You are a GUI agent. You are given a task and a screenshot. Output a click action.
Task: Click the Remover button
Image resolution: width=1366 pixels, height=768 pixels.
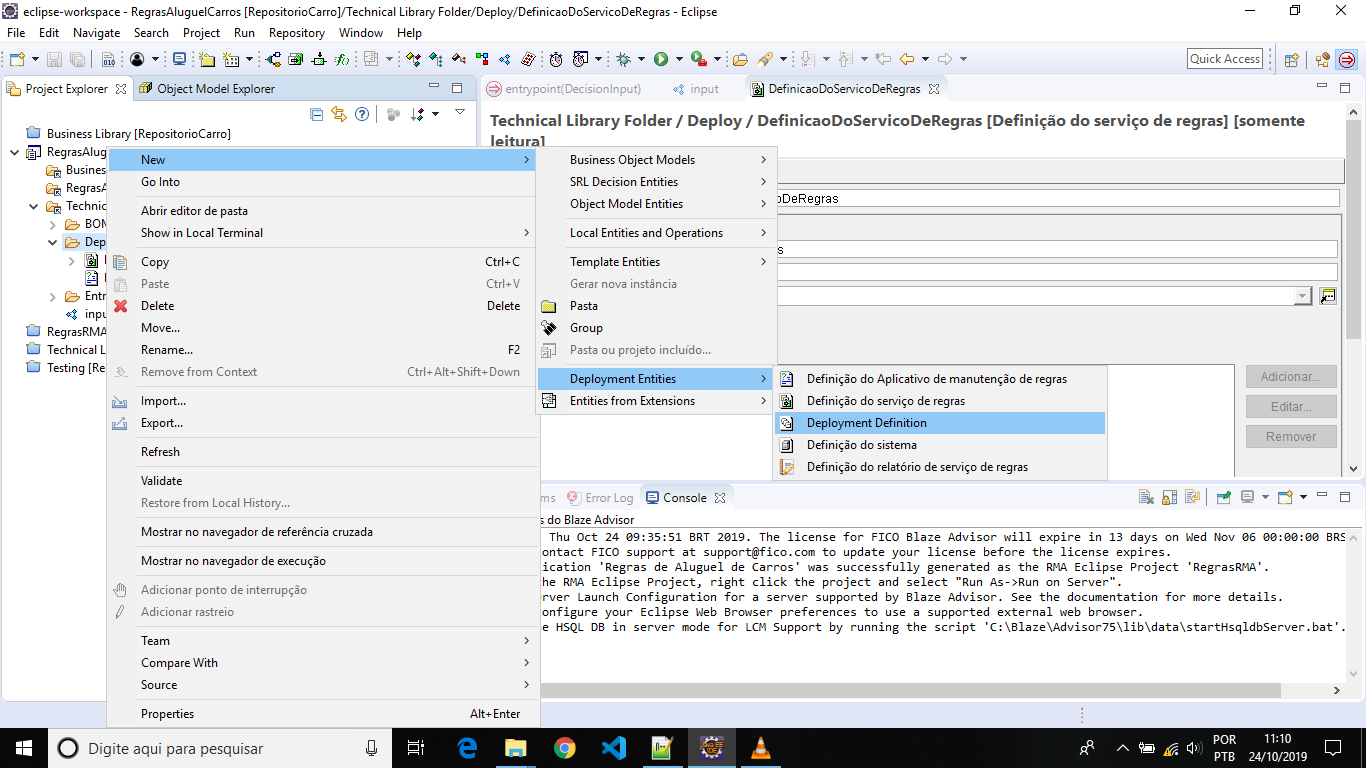click(1292, 436)
